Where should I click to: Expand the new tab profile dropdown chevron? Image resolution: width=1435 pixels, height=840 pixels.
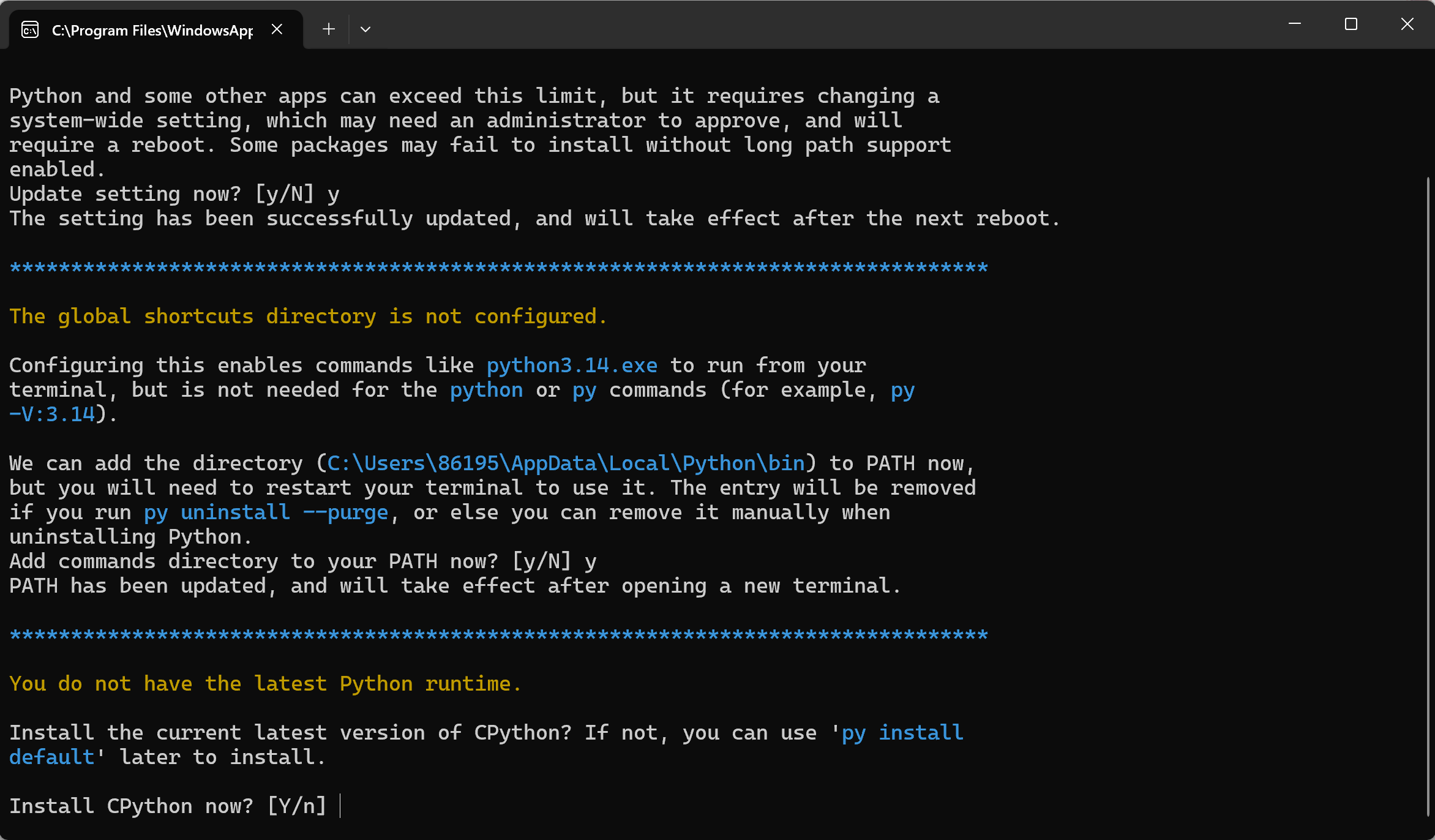(x=365, y=29)
